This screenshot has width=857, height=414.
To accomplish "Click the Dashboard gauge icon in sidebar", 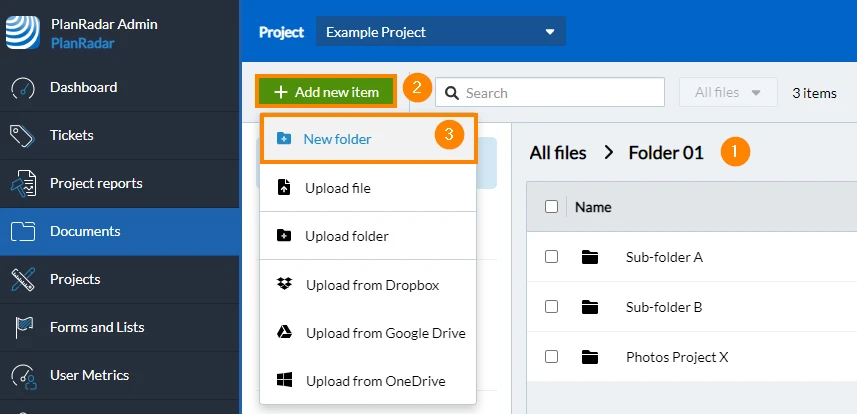I will pyautogui.click(x=22, y=88).
